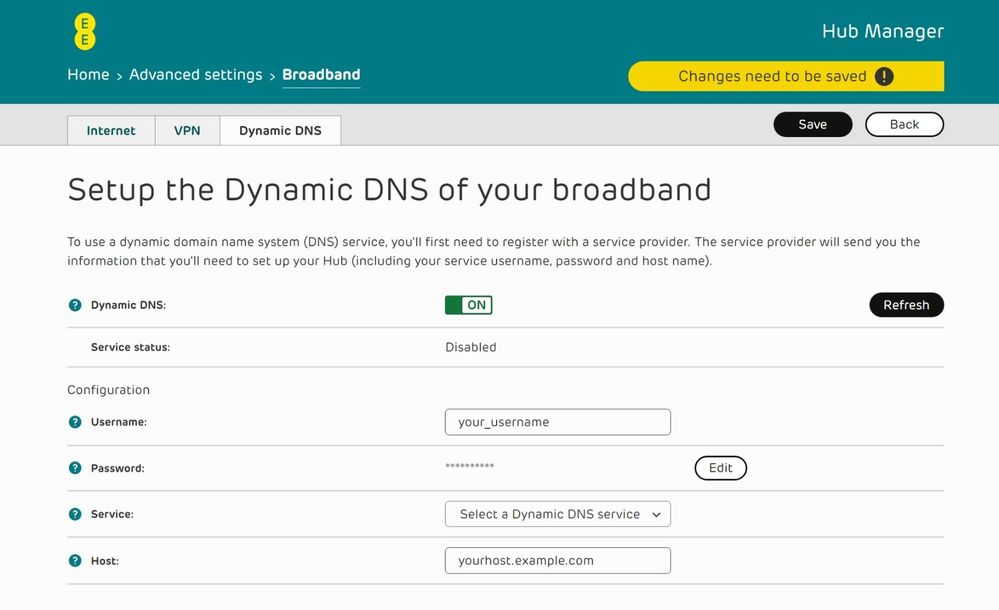This screenshot has height=610, width=999.
Task: Open the VPN tab
Action: 187,131
